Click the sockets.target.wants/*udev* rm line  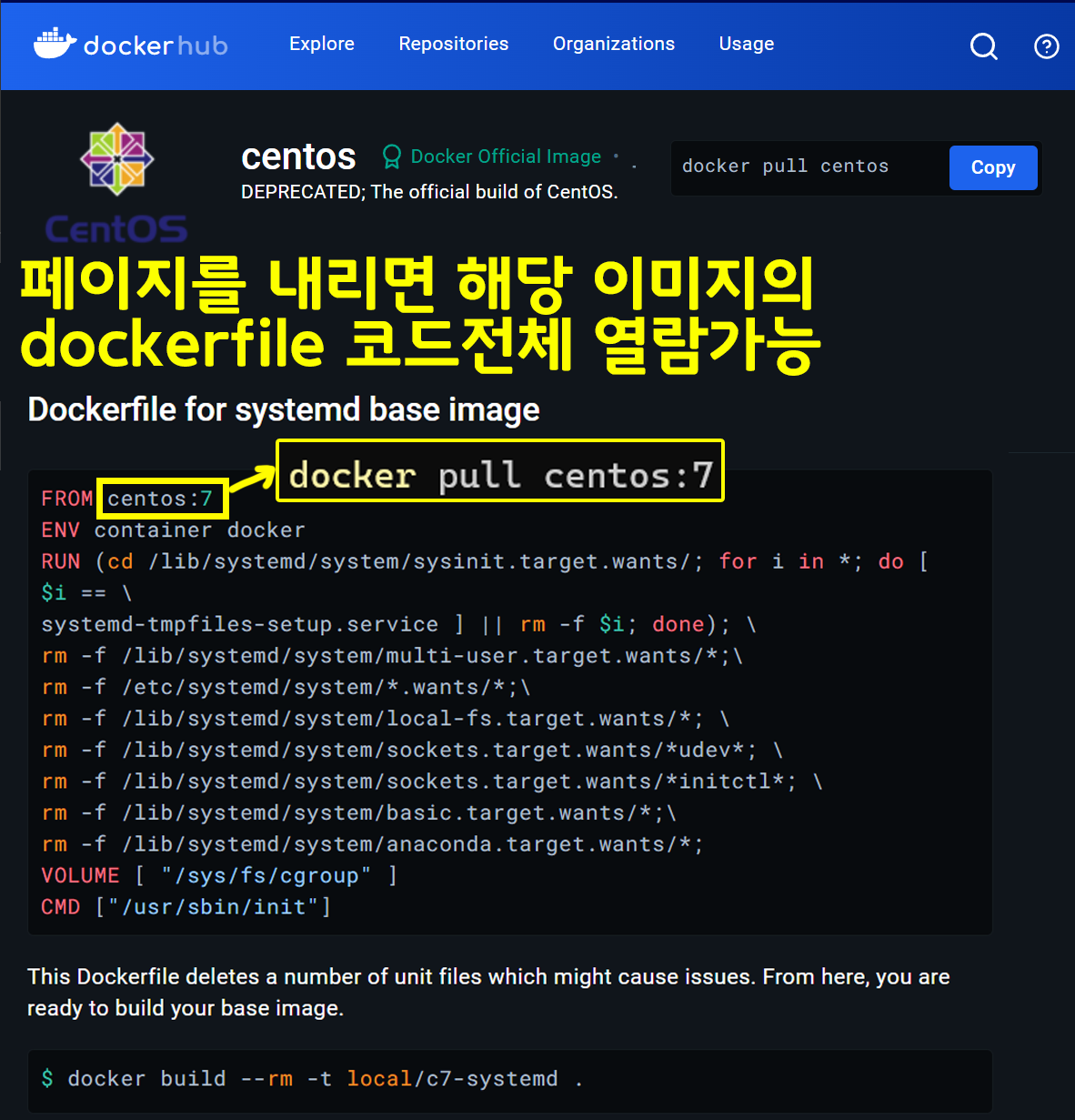[x=412, y=750]
